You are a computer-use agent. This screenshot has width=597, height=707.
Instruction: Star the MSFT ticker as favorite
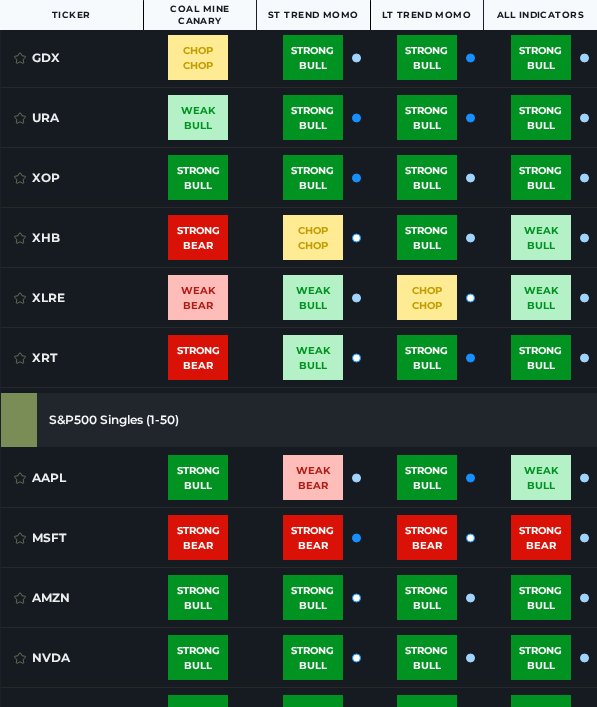20,538
